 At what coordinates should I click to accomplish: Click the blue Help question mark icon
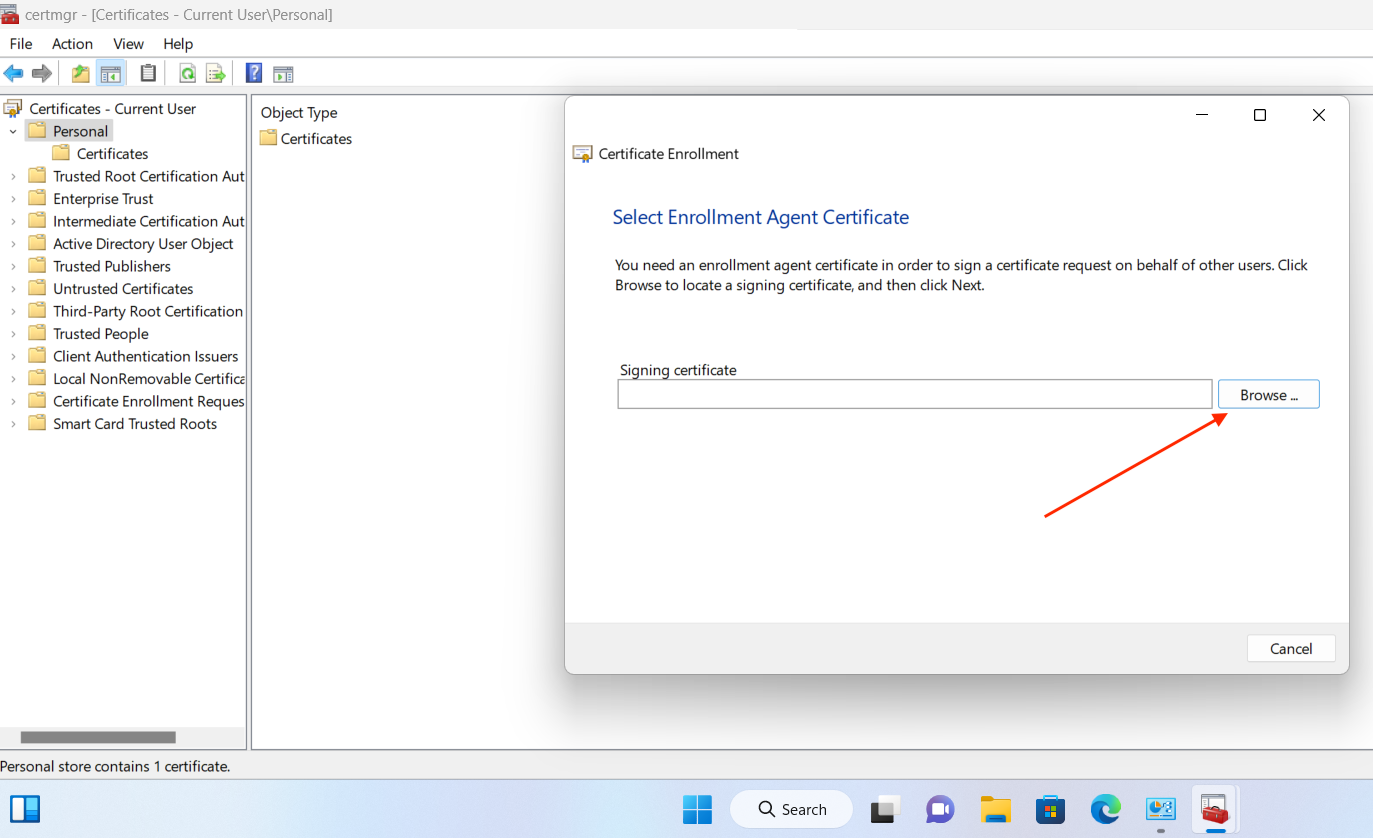point(254,73)
